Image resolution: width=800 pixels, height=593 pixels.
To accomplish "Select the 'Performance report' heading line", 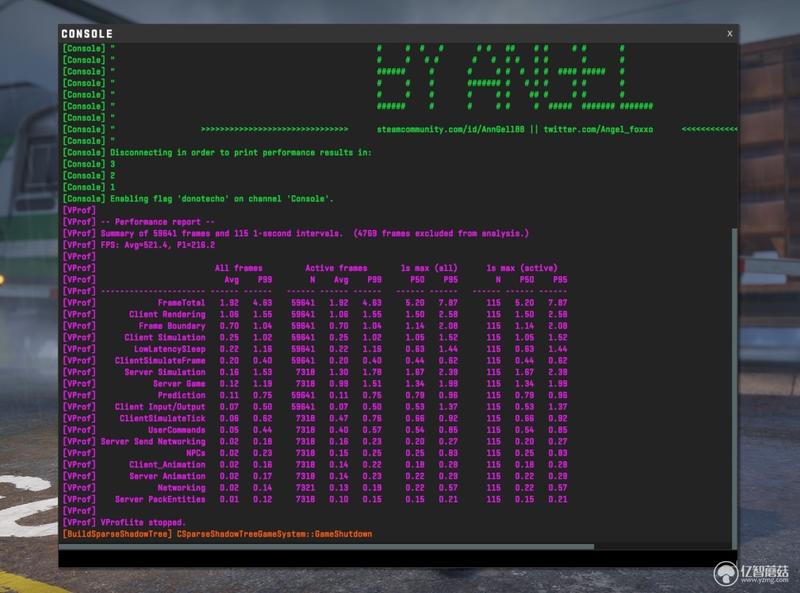I will [x=158, y=222].
